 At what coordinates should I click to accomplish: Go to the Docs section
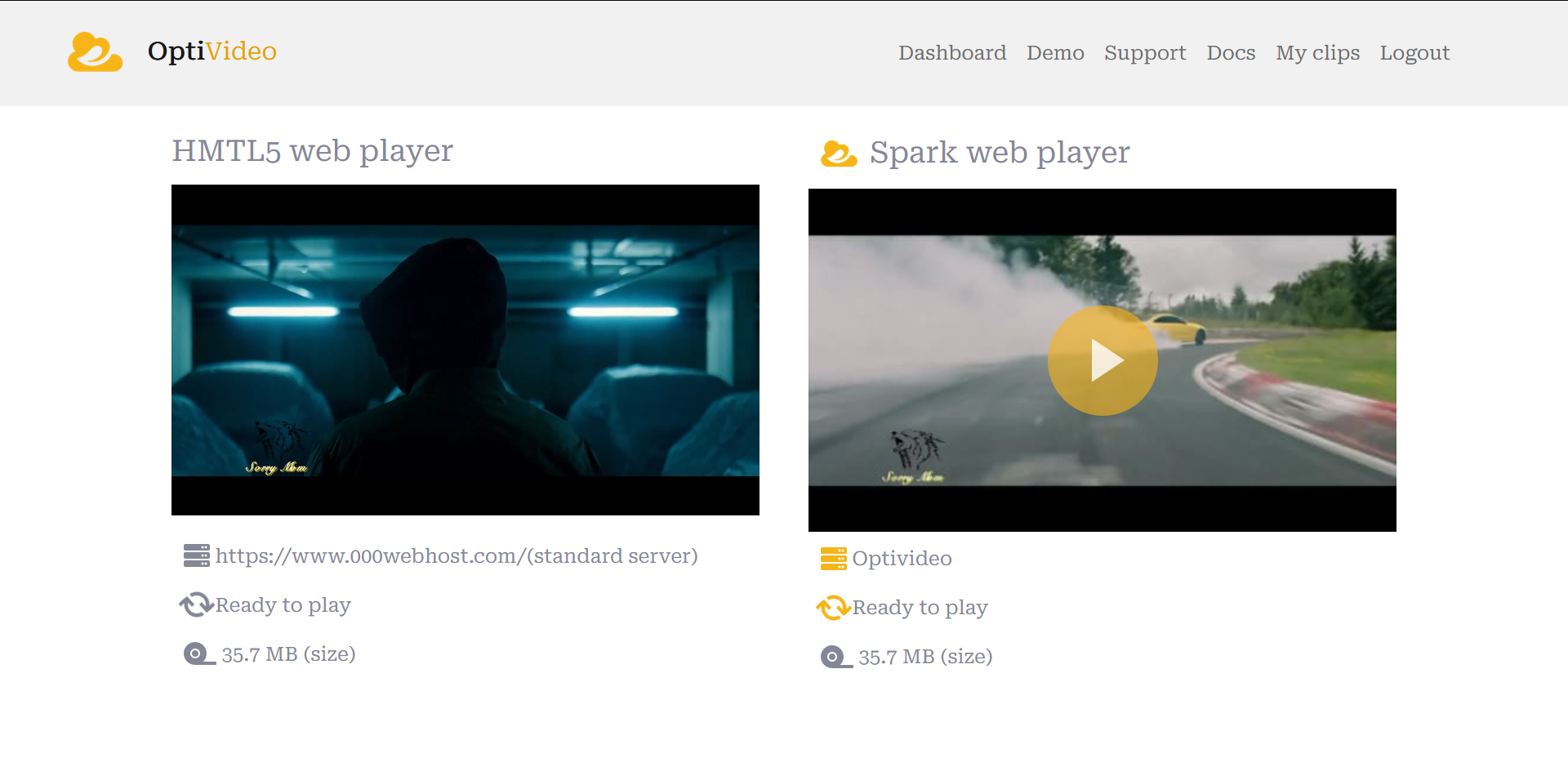1231,52
